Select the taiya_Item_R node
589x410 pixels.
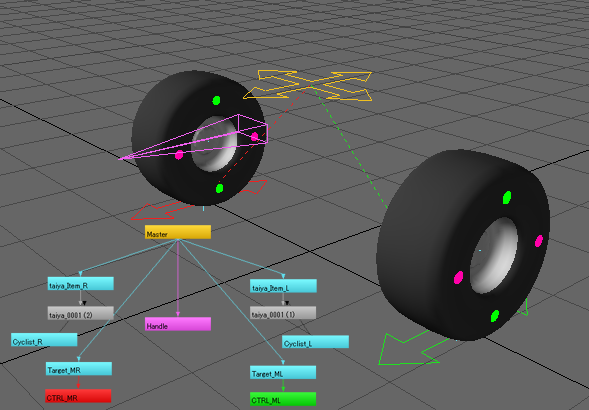[80, 284]
